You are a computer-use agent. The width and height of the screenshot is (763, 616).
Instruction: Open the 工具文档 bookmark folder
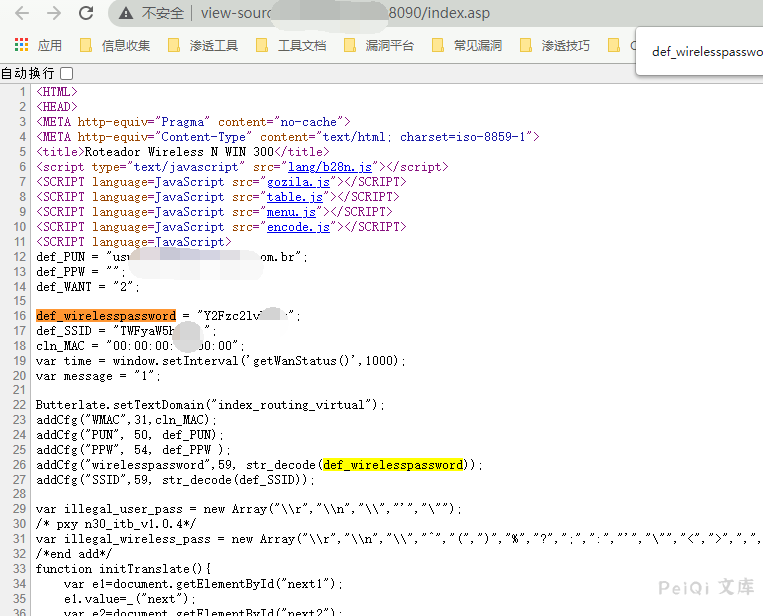click(291, 45)
